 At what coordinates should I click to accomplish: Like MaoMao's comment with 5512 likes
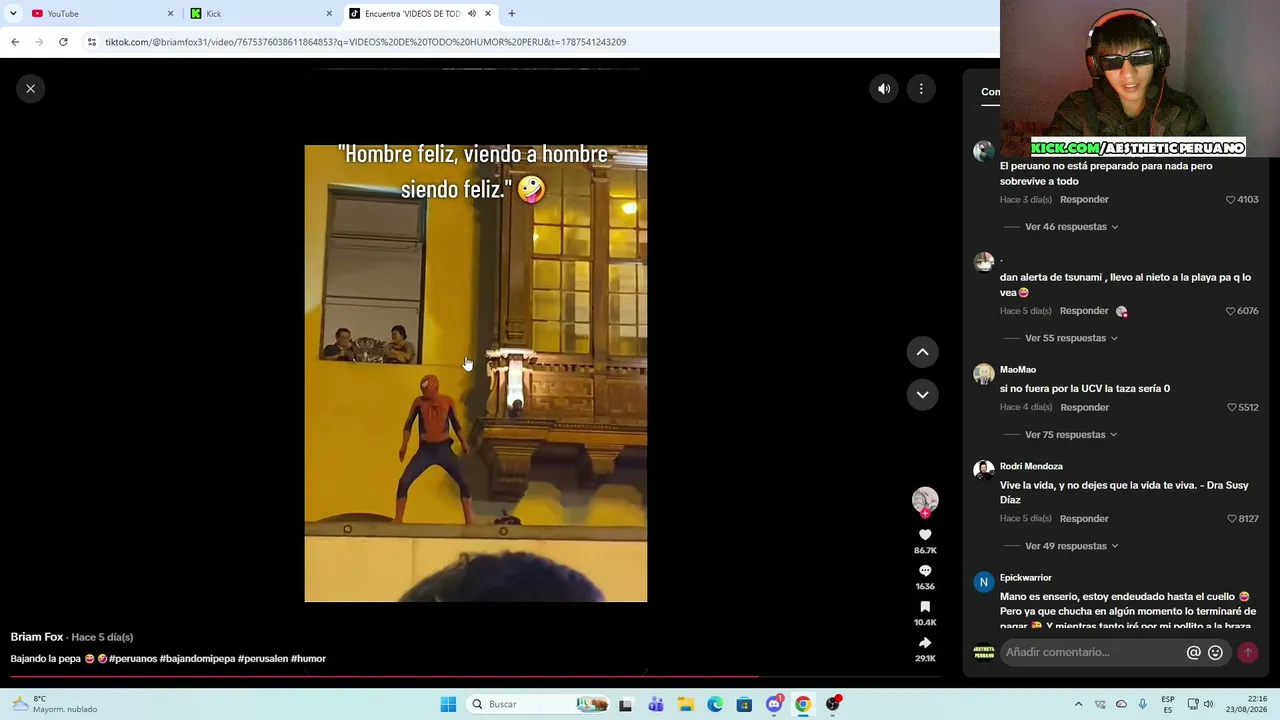coord(1232,408)
